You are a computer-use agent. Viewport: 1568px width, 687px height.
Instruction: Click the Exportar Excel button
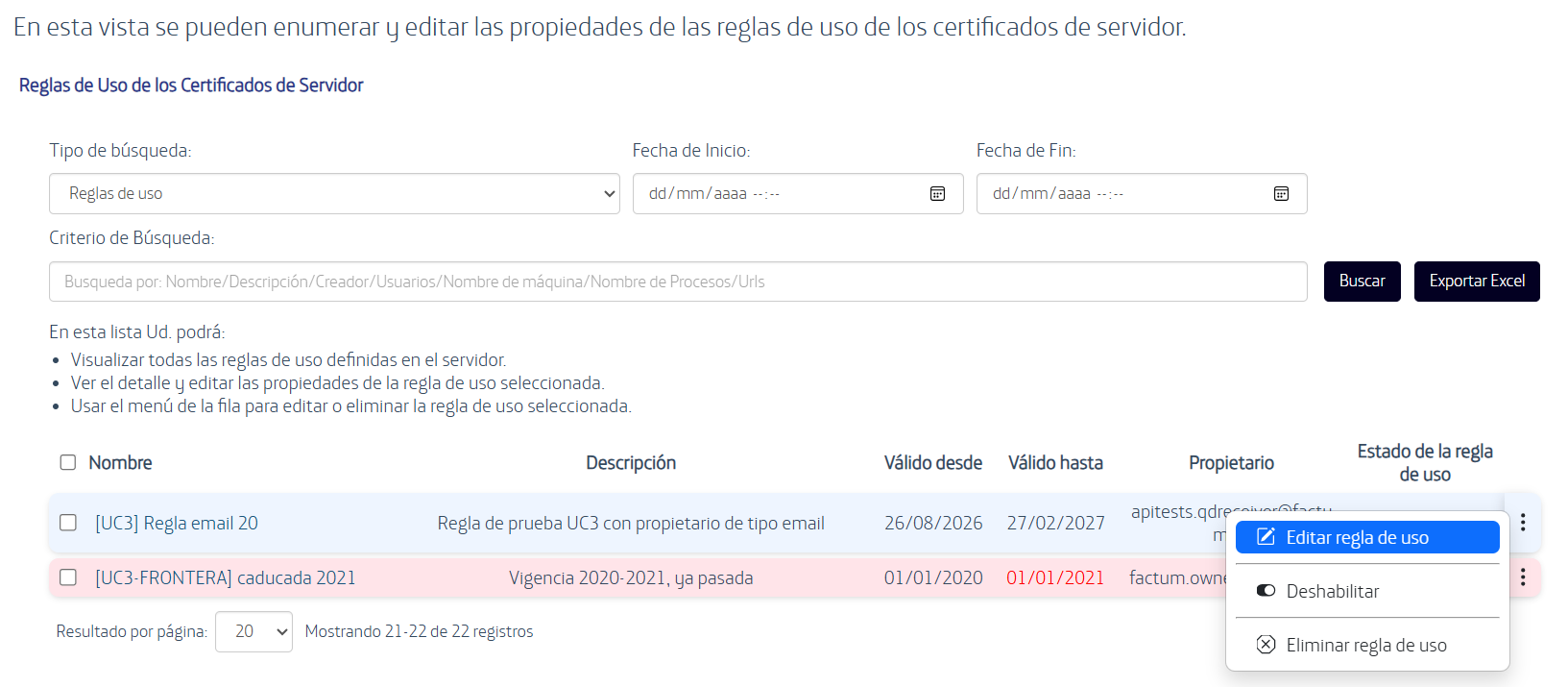[x=1477, y=282]
